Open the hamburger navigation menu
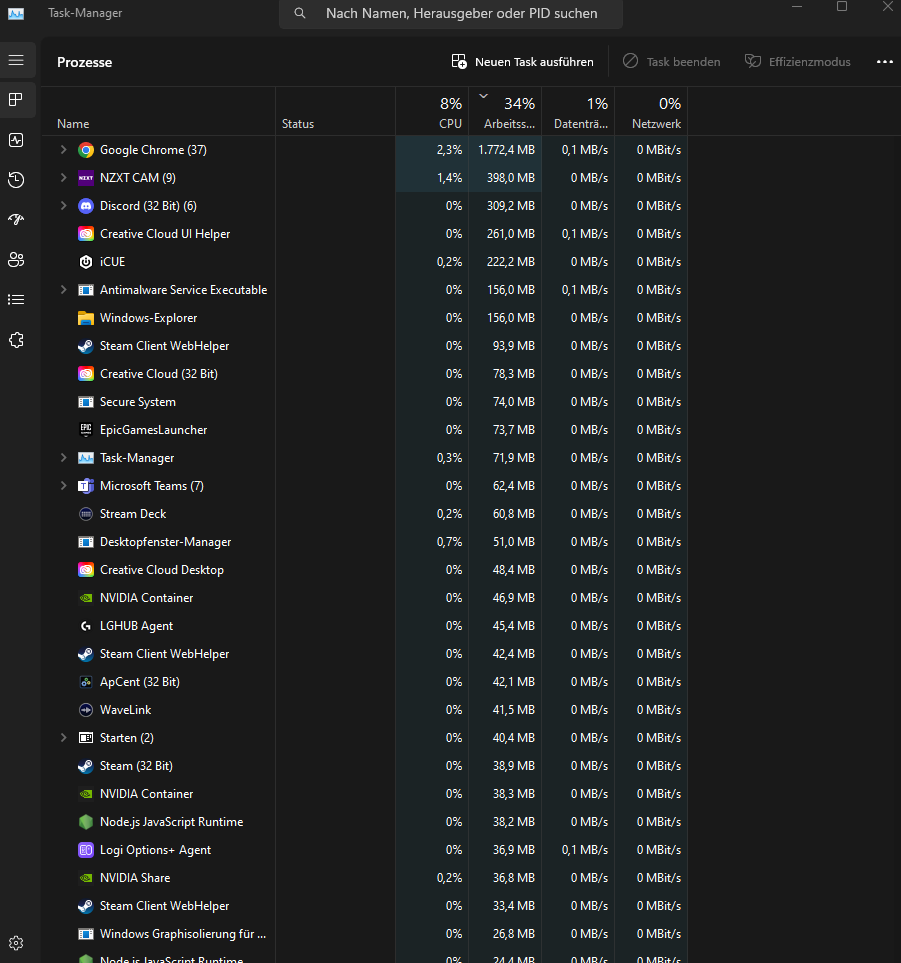The width and height of the screenshot is (901, 963). click(16, 60)
